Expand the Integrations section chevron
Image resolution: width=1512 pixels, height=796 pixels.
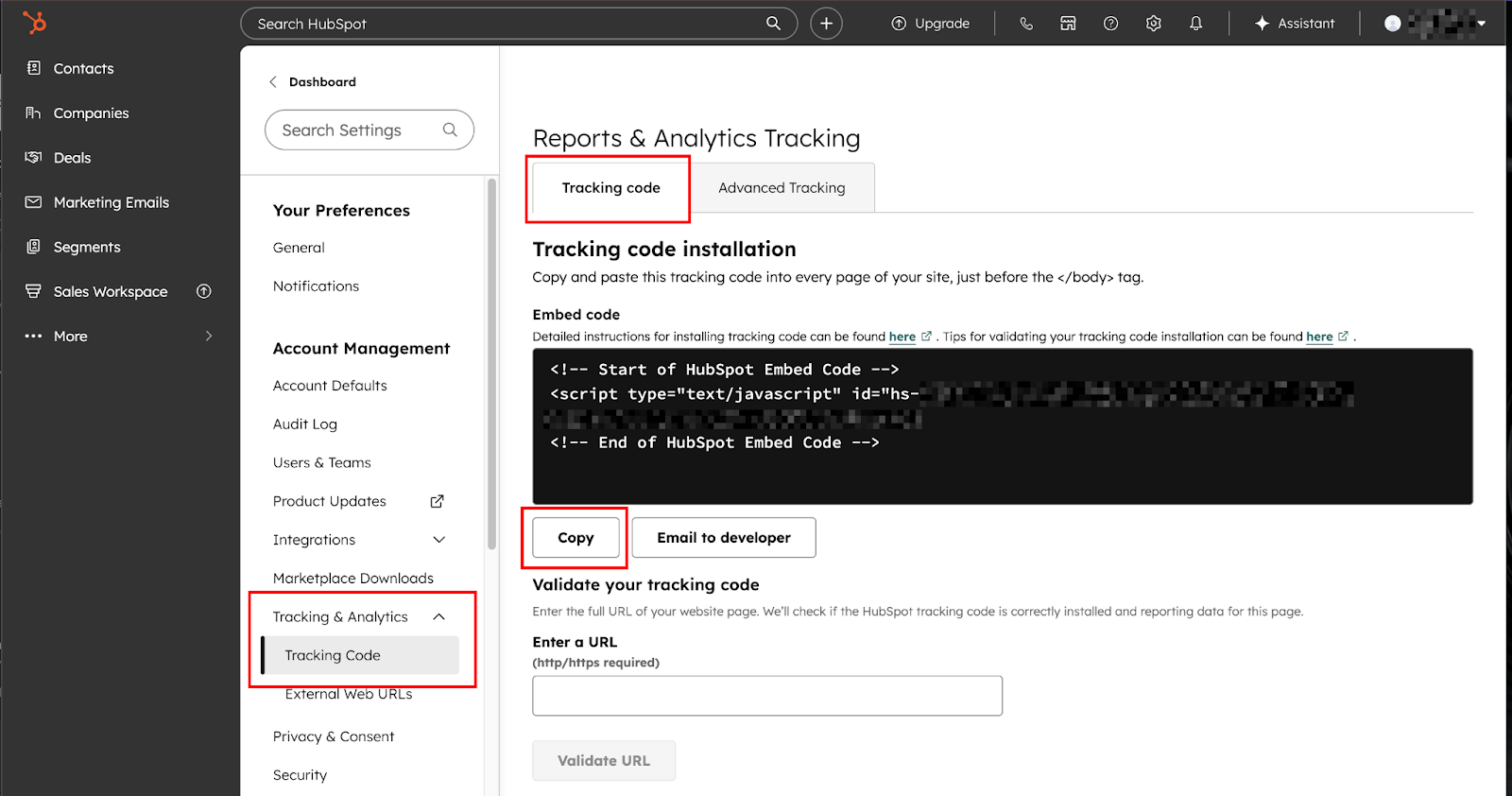pos(438,540)
